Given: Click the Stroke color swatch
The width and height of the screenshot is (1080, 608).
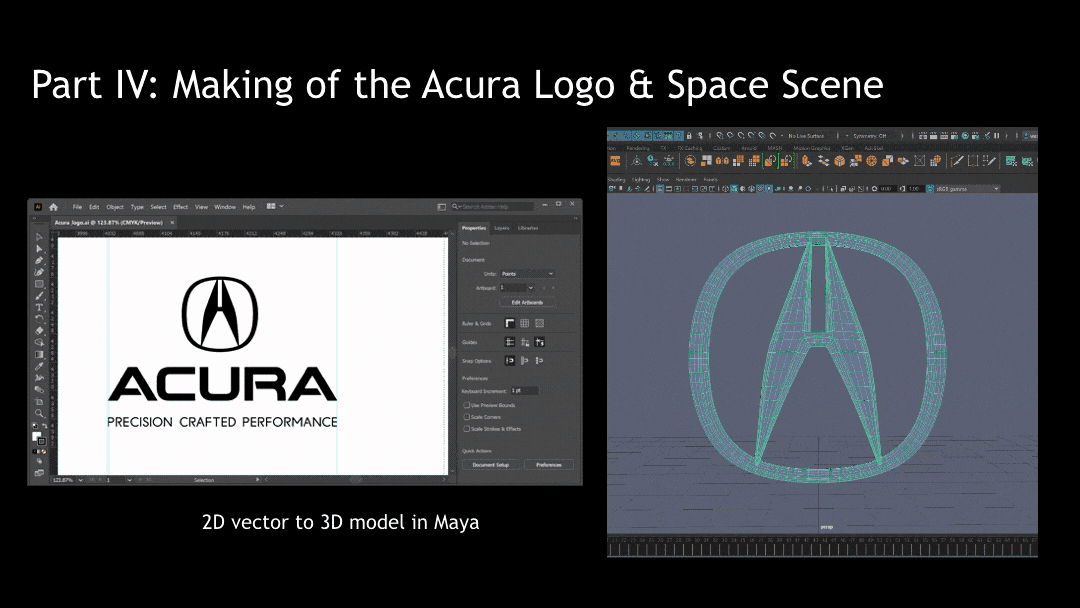Looking at the screenshot, I should pyautogui.click(x=41, y=441).
